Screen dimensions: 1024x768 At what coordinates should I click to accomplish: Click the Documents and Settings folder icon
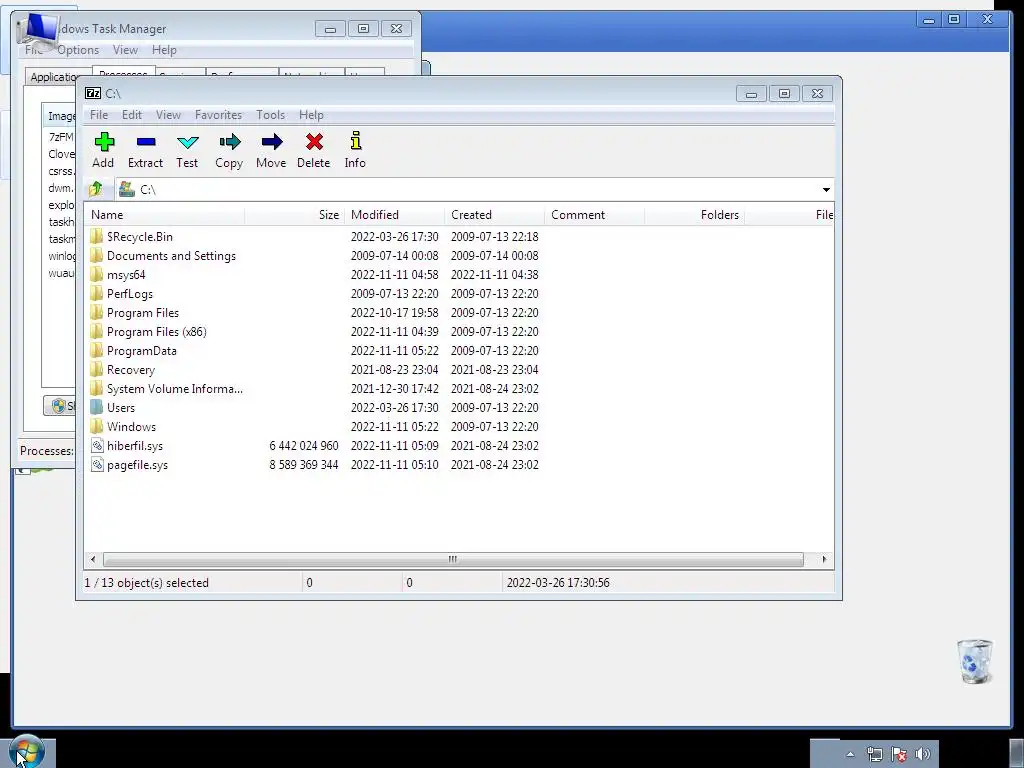pos(97,255)
